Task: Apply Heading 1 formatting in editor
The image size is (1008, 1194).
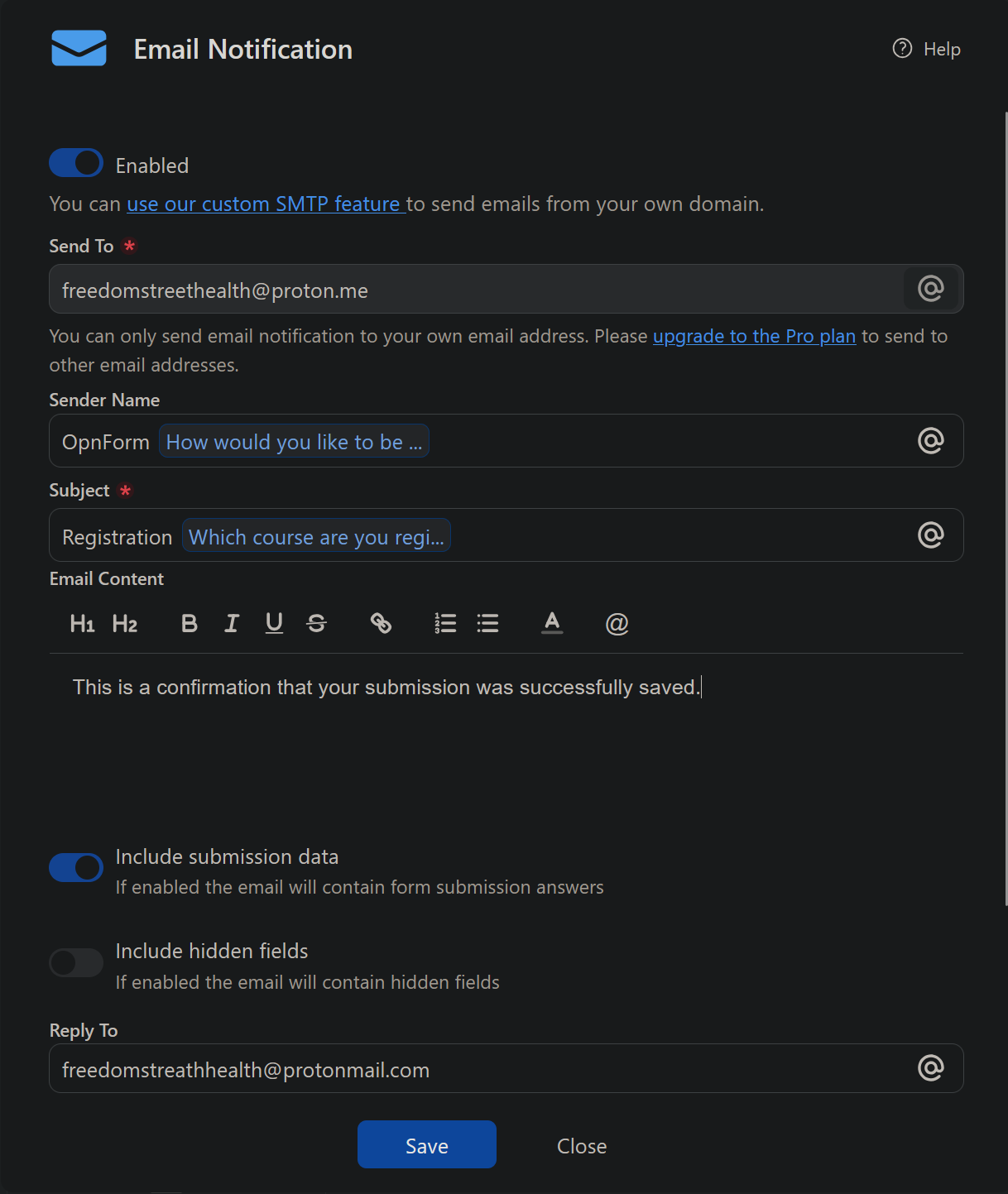Action: click(82, 623)
